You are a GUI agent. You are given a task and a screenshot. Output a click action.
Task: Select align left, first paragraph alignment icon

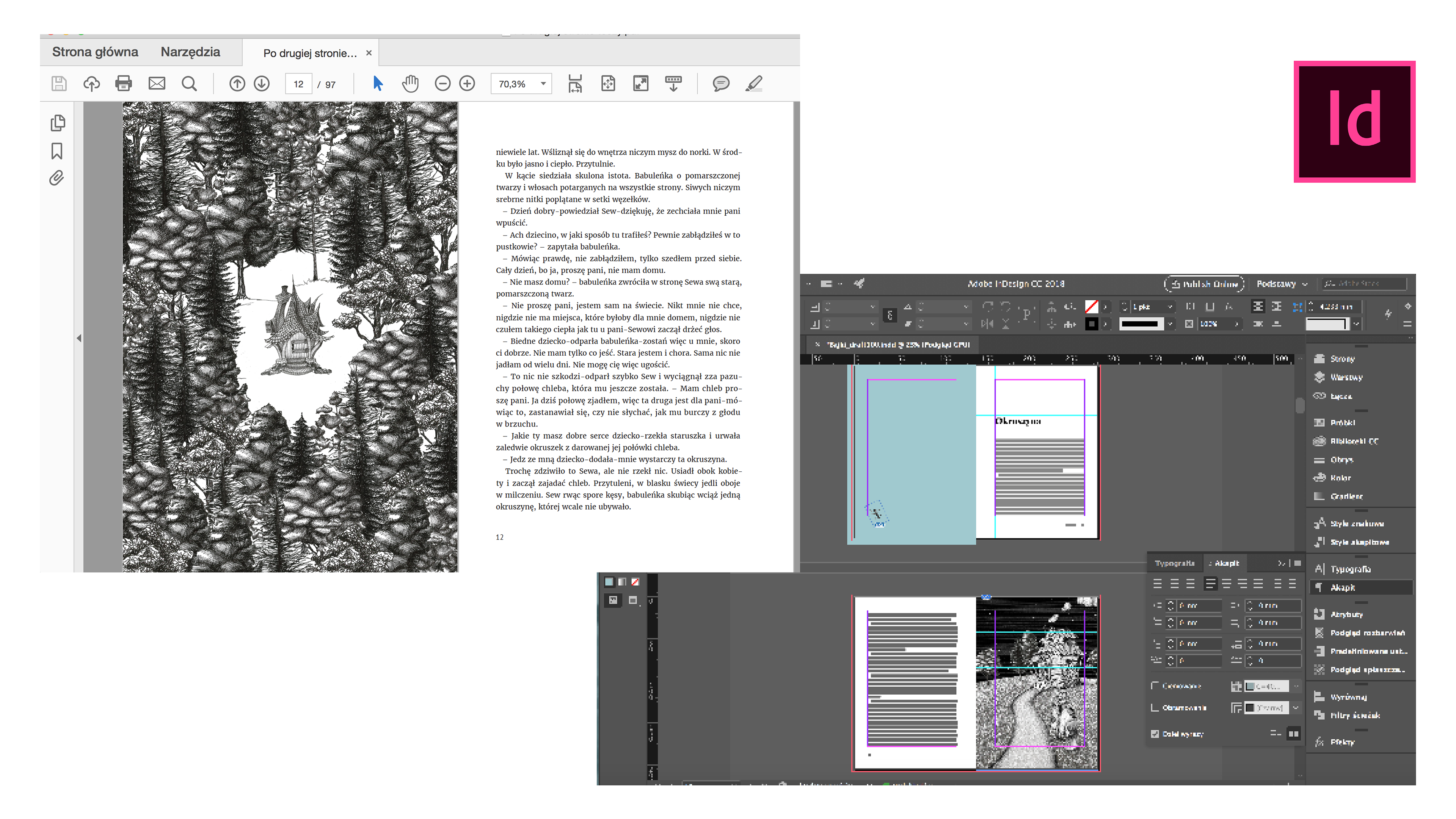[1158, 583]
